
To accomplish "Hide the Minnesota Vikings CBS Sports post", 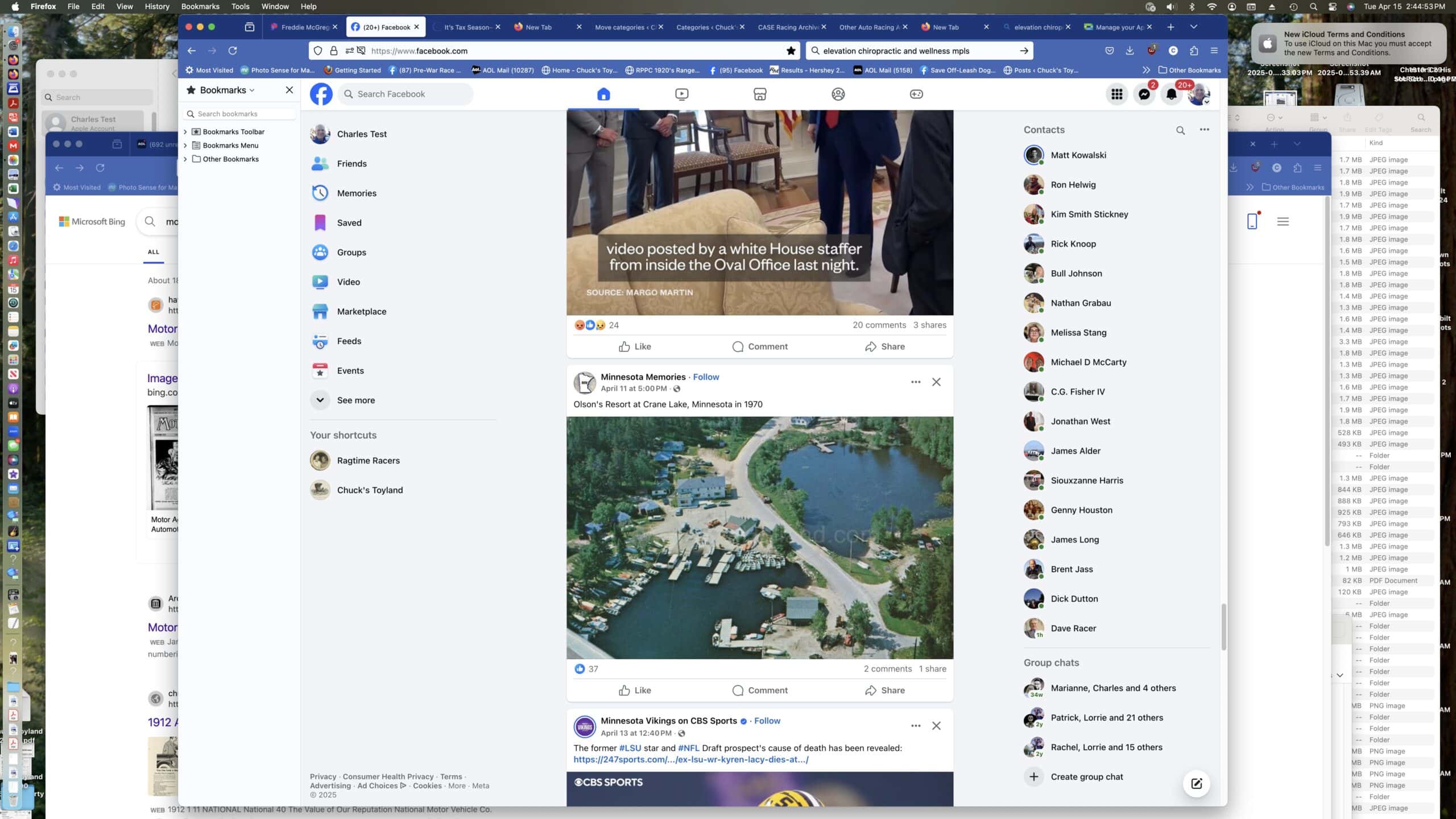I will 936,726.
